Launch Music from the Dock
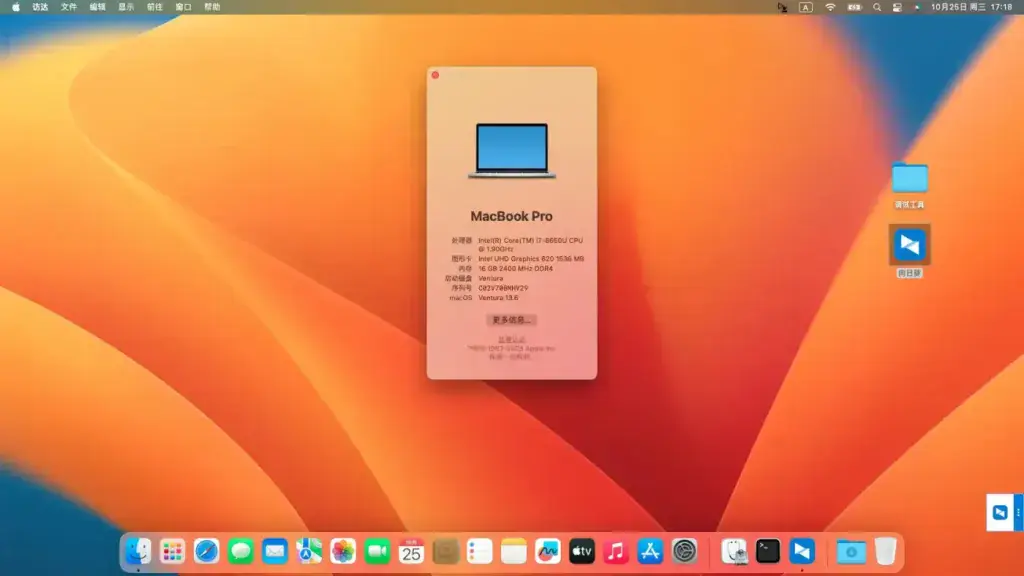Screen dimensions: 1024x576 (615, 552)
